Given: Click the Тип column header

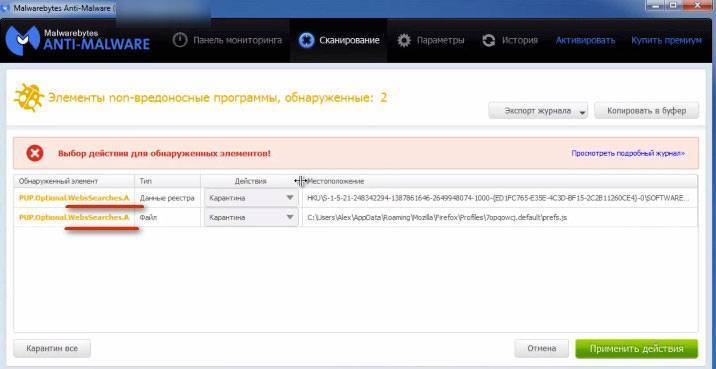Looking at the screenshot, I should click(168, 181).
